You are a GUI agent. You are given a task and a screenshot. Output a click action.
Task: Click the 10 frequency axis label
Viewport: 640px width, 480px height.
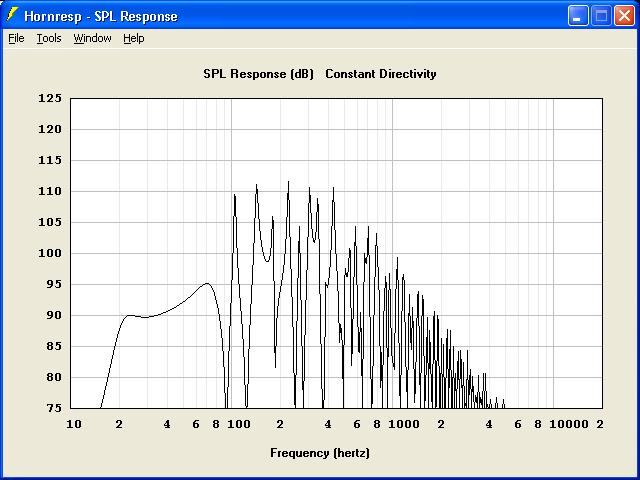[x=74, y=424]
